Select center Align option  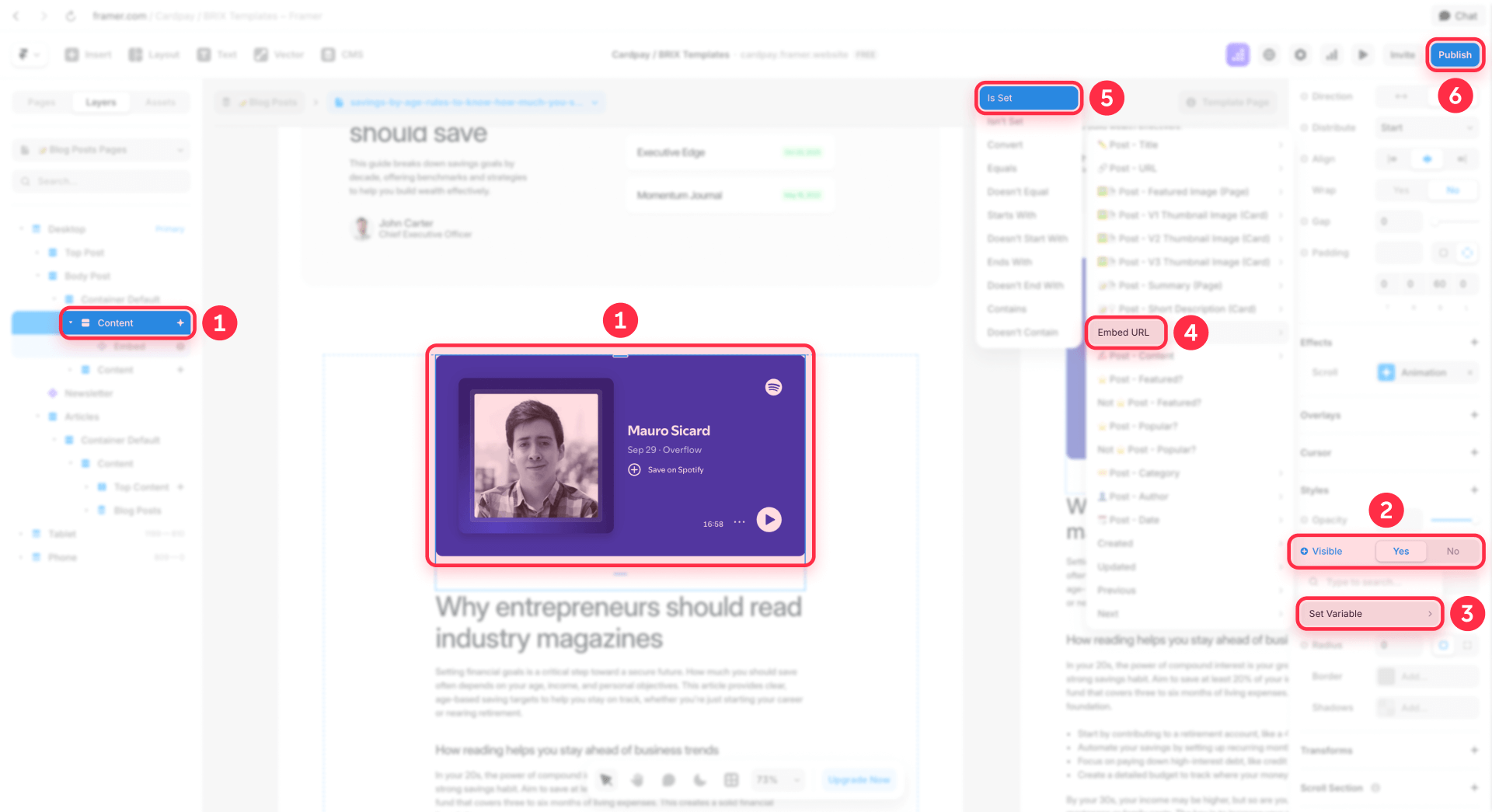1427,159
